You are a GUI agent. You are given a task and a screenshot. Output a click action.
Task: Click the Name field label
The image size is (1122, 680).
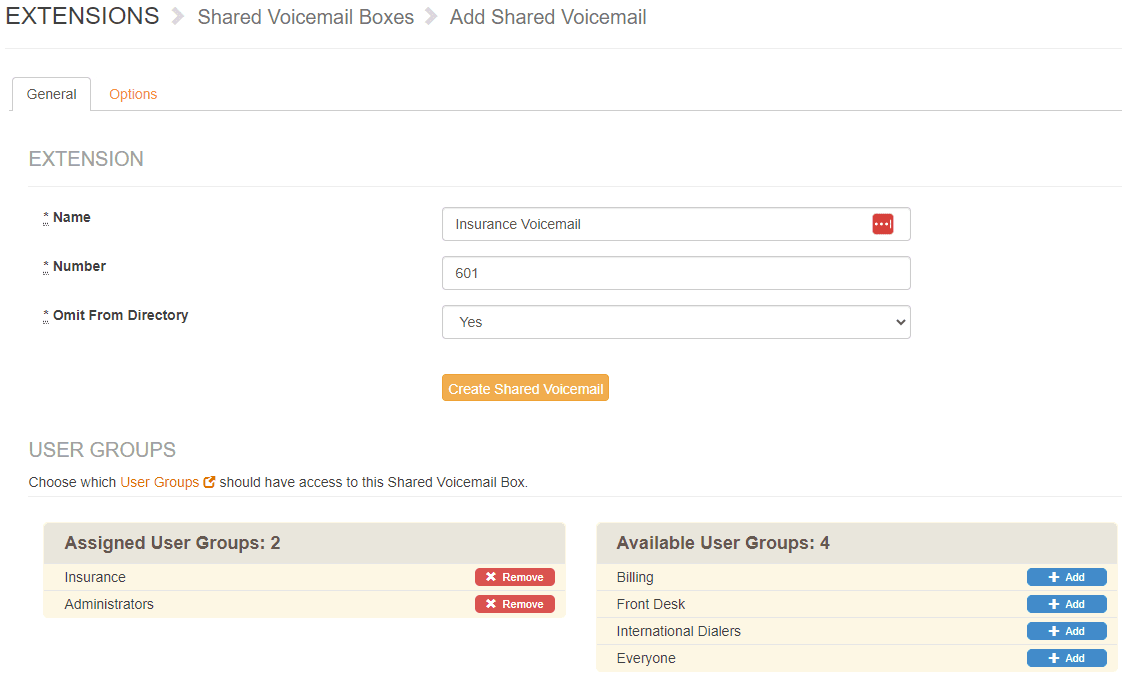tap(72, 218)
